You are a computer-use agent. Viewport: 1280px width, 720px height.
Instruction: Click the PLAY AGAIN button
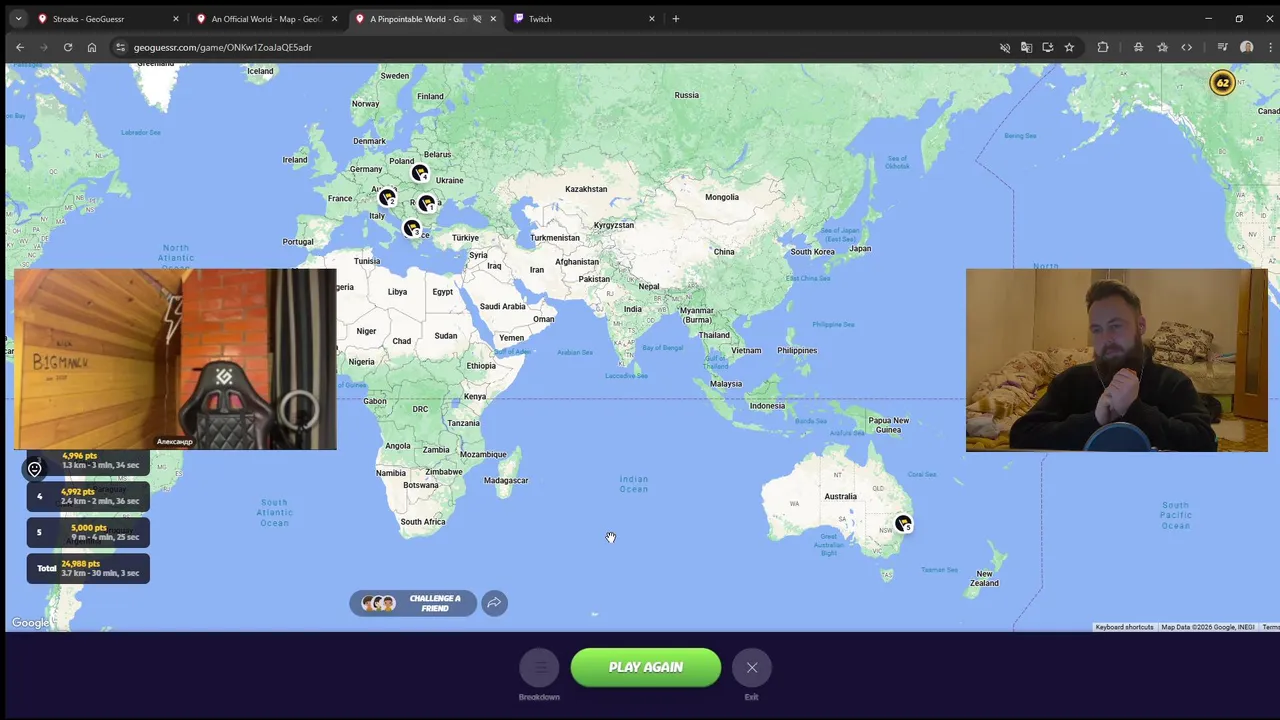click(x=646, y=667)
